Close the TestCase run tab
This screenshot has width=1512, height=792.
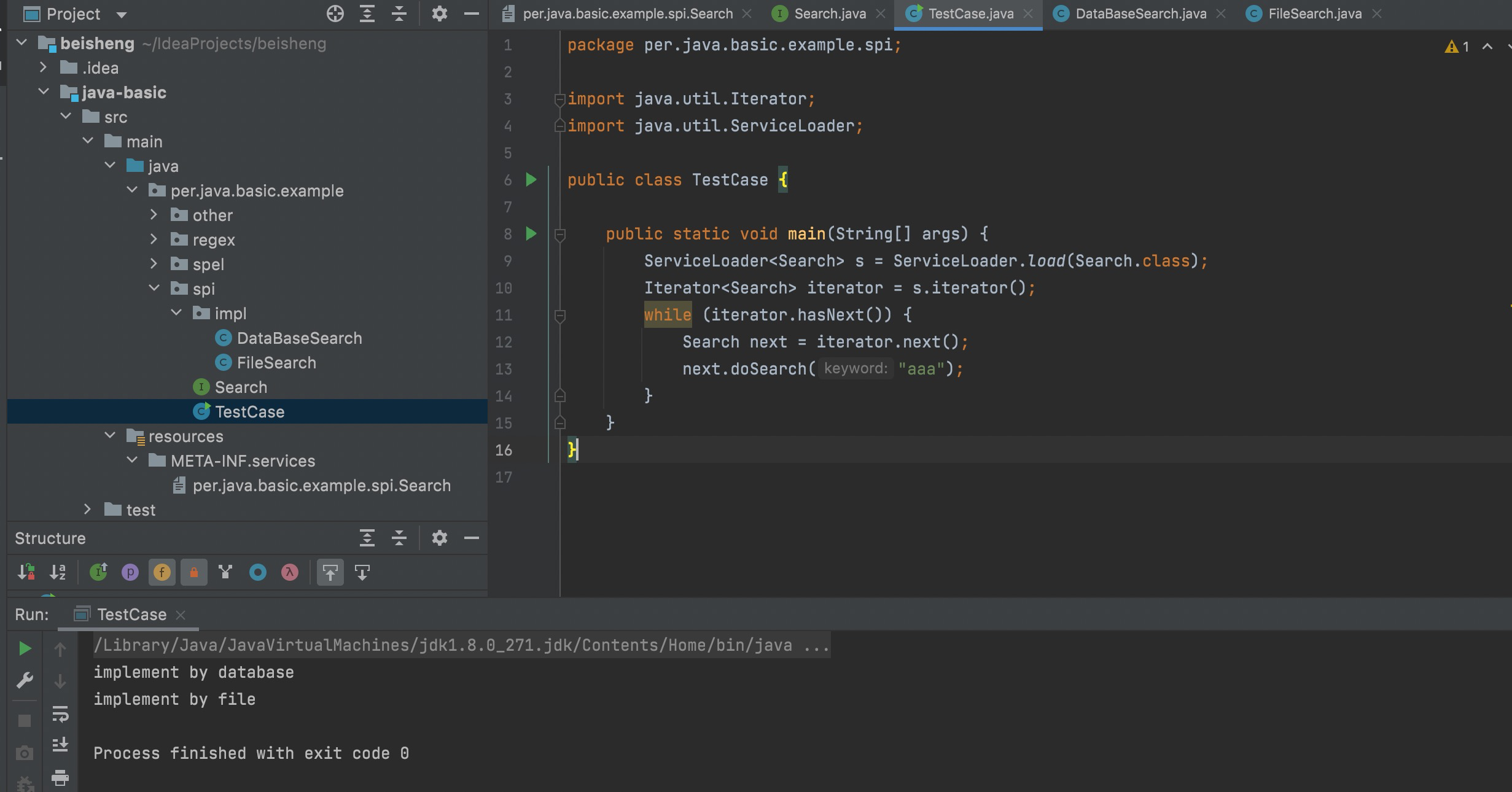181,615
